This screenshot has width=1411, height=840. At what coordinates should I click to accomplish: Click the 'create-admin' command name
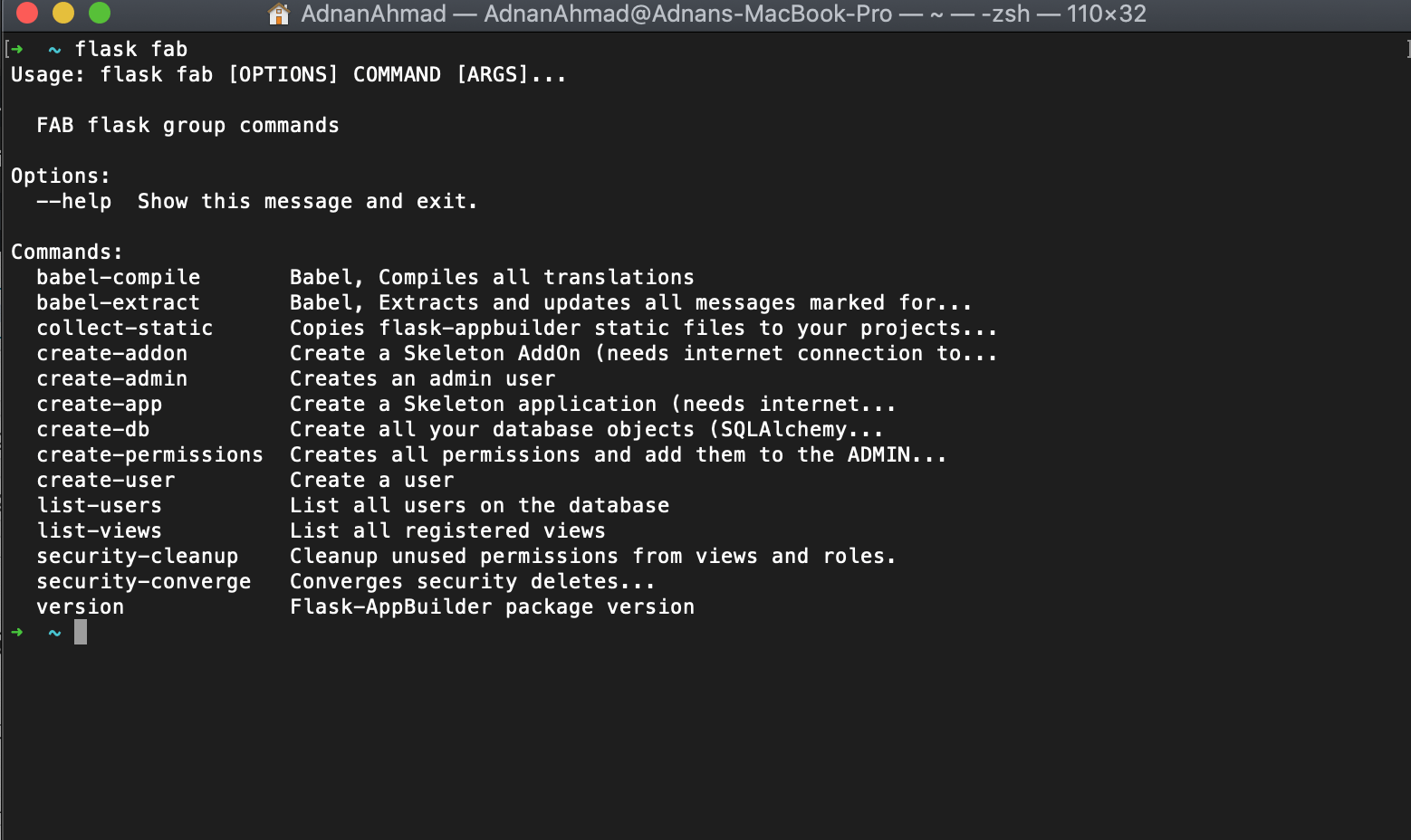[112, 378]
